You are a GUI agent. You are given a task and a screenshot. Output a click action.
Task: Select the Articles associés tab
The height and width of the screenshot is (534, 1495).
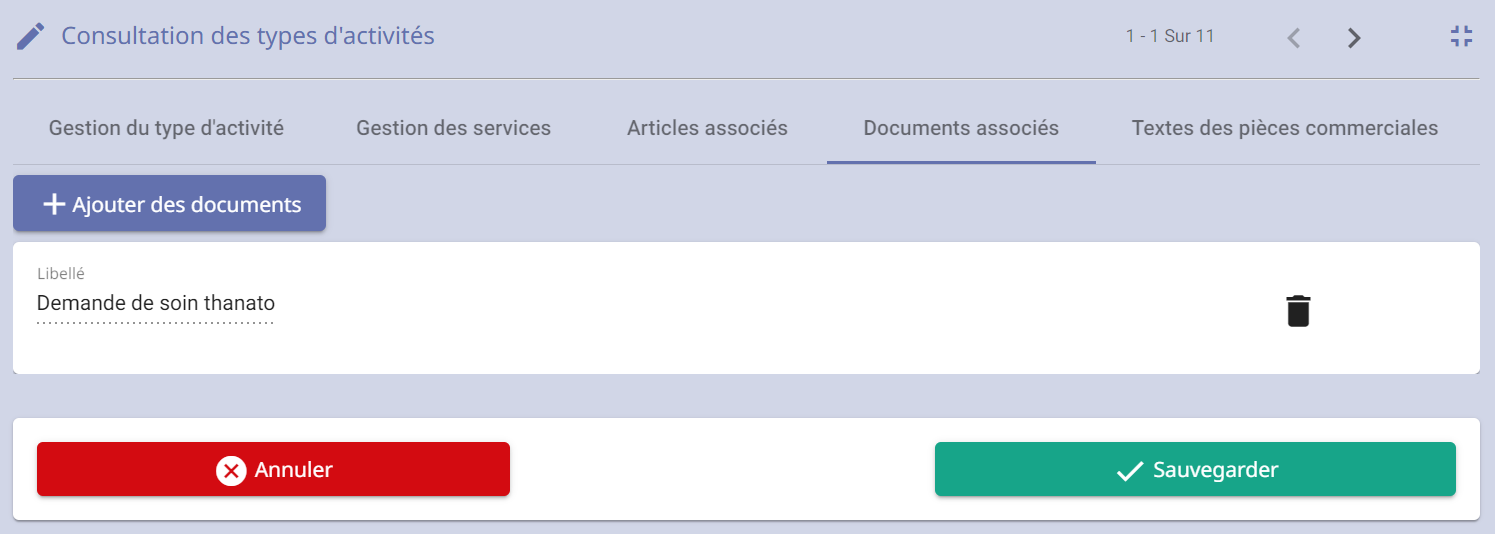tap(707, 128)
